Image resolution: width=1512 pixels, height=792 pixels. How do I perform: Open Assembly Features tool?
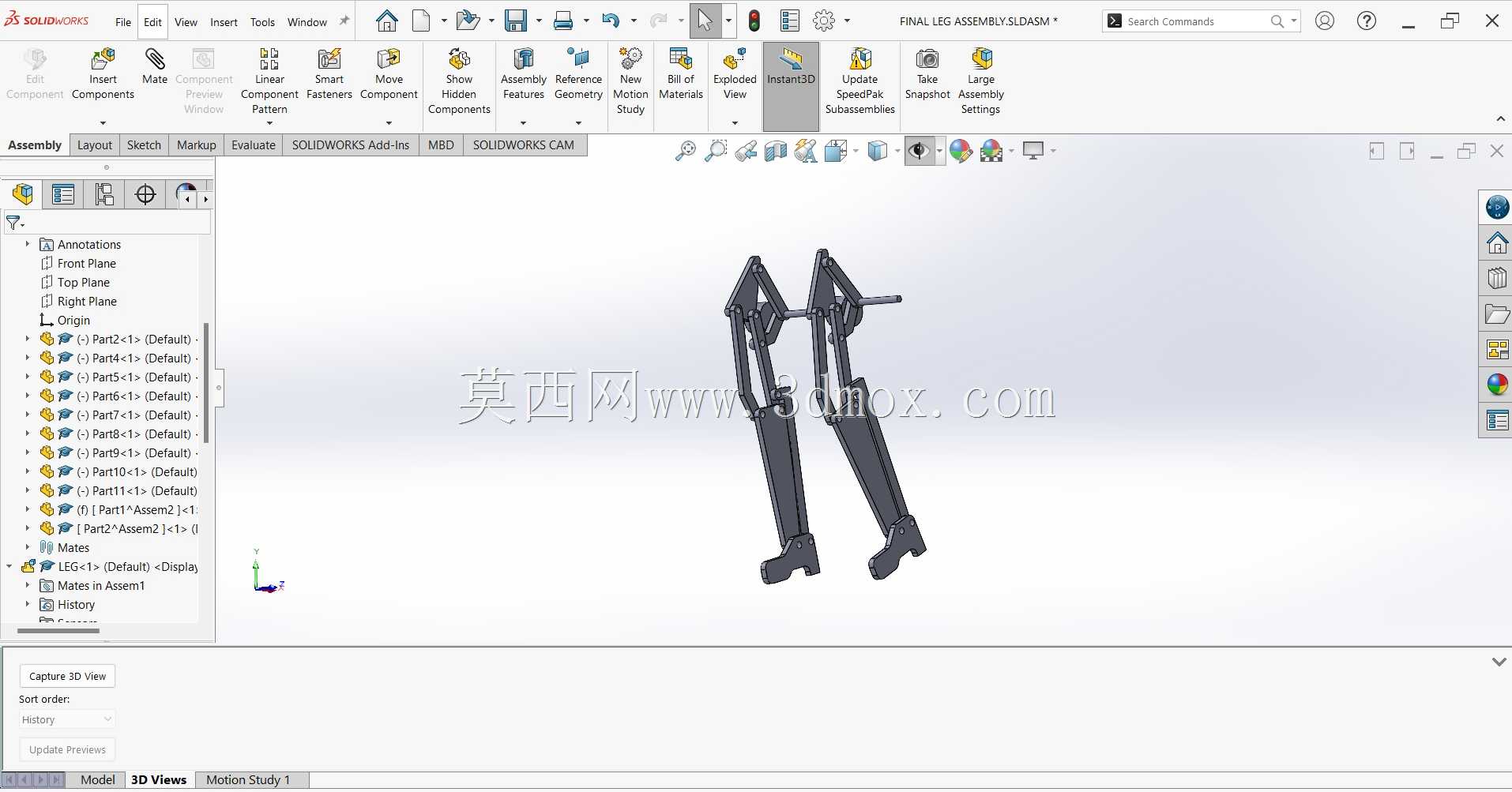524,74
